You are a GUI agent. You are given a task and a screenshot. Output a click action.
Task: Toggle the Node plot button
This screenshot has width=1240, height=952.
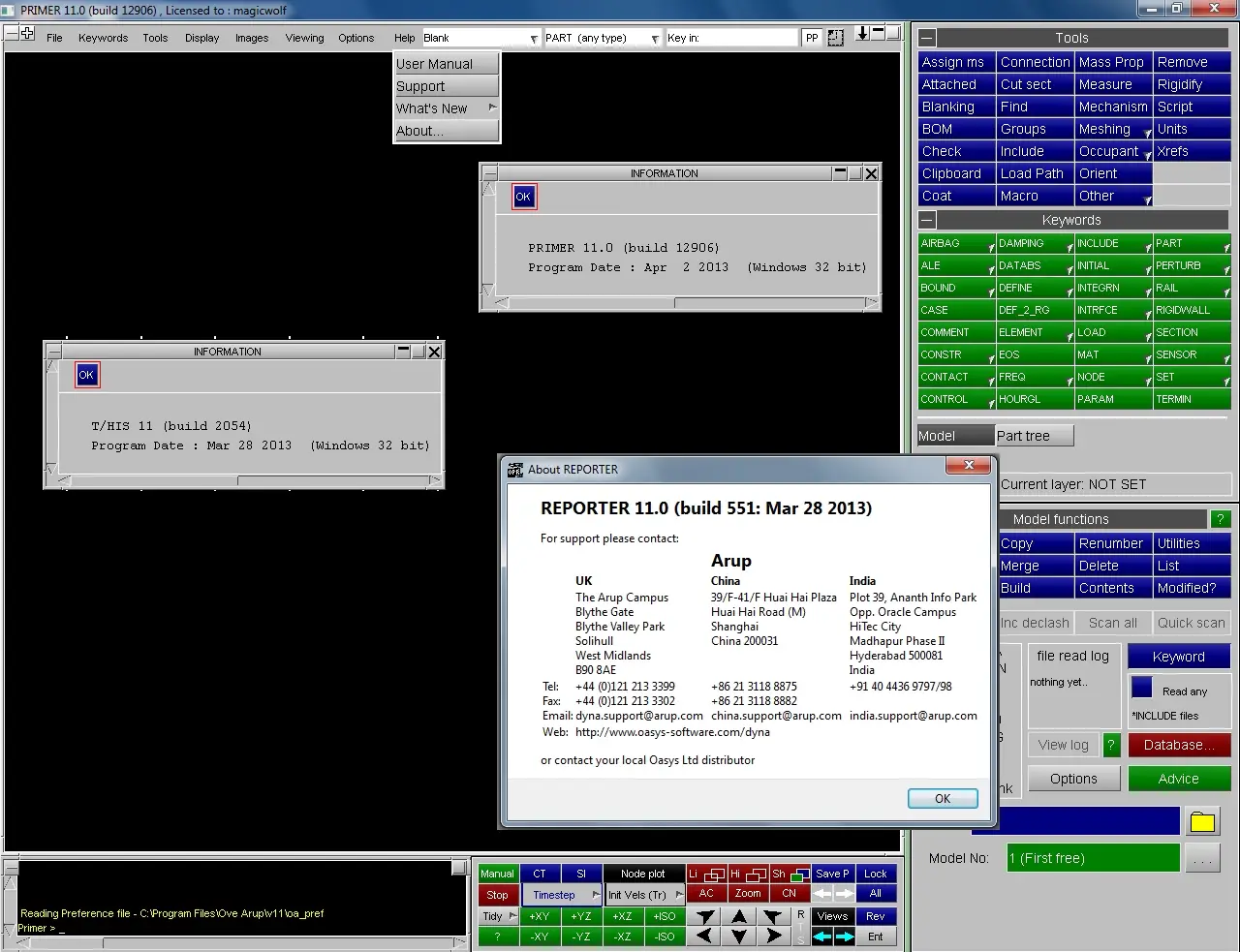[x=643, y=874]
